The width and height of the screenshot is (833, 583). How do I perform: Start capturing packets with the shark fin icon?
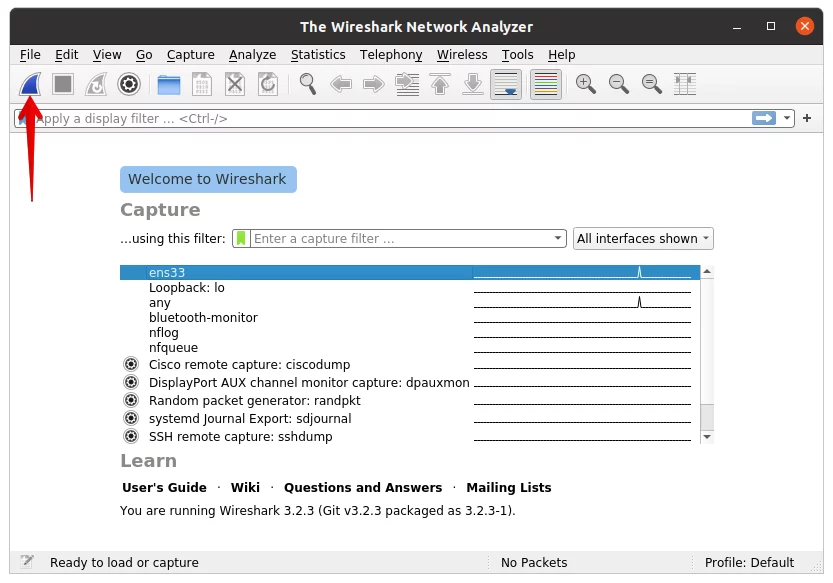pyautogui.click(x=30, y=84)
